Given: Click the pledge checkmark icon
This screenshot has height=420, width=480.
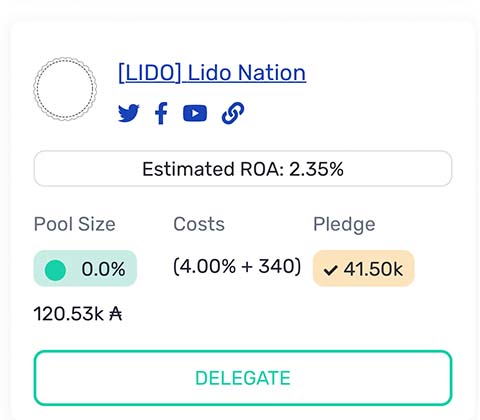Looking at the screenshot, I should pyautogui.click(x=331, y=270).
